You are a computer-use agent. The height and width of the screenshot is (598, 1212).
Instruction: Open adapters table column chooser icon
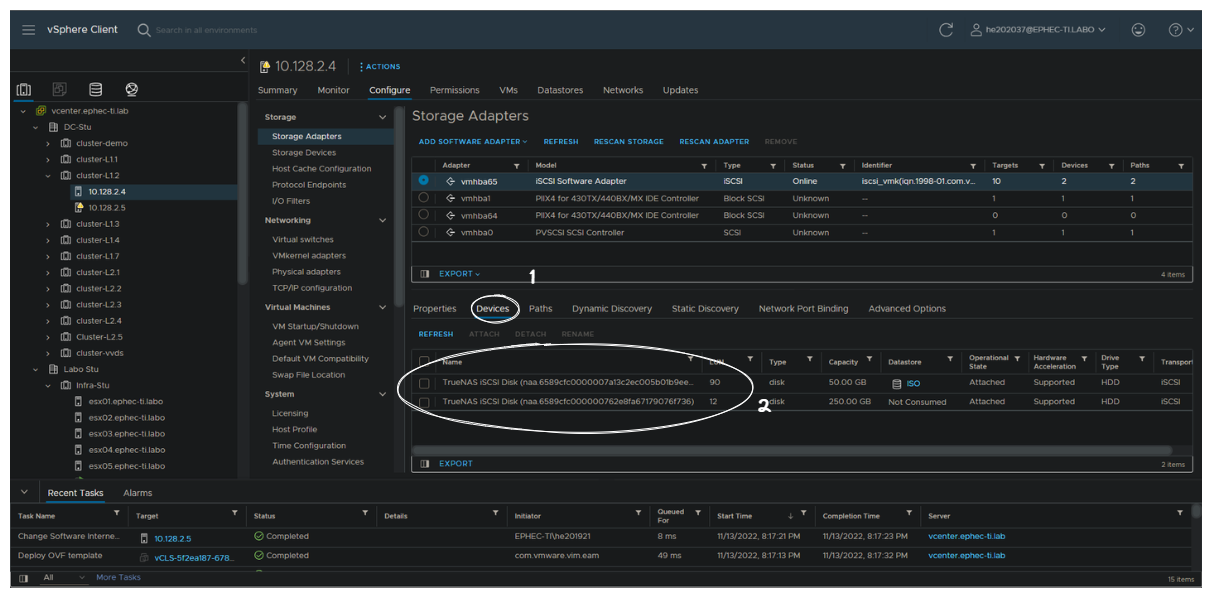(x=425, y=274)
